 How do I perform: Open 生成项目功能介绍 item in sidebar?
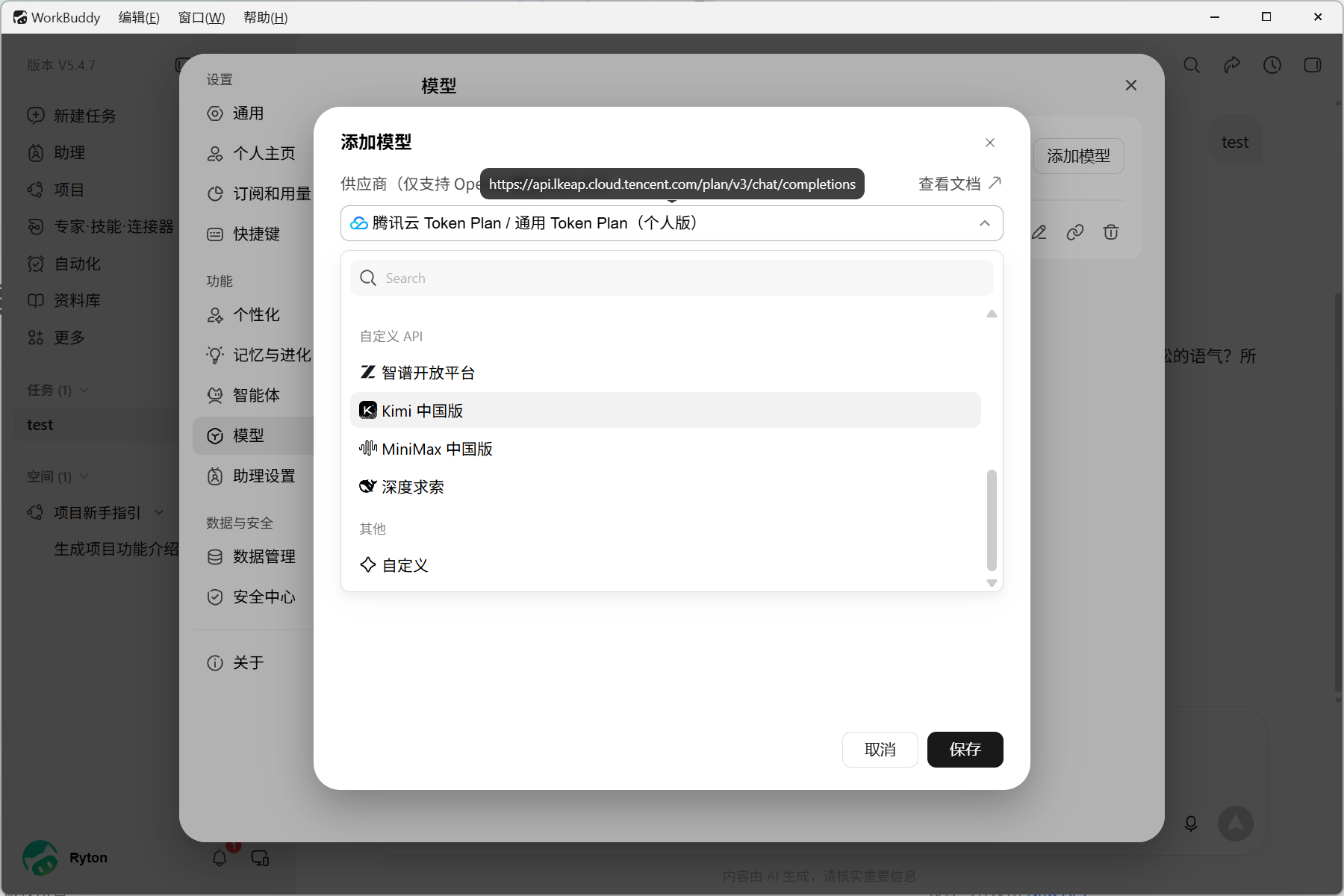116,550
